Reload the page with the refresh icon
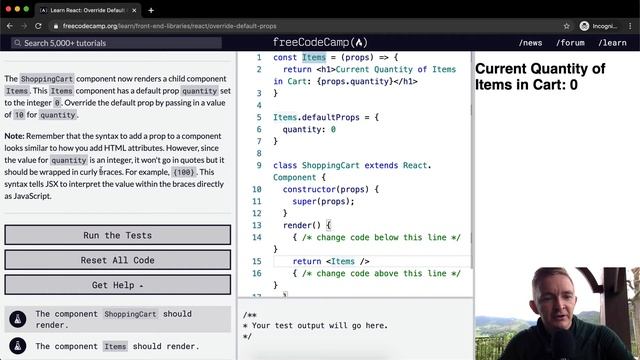 click(38, 26)
